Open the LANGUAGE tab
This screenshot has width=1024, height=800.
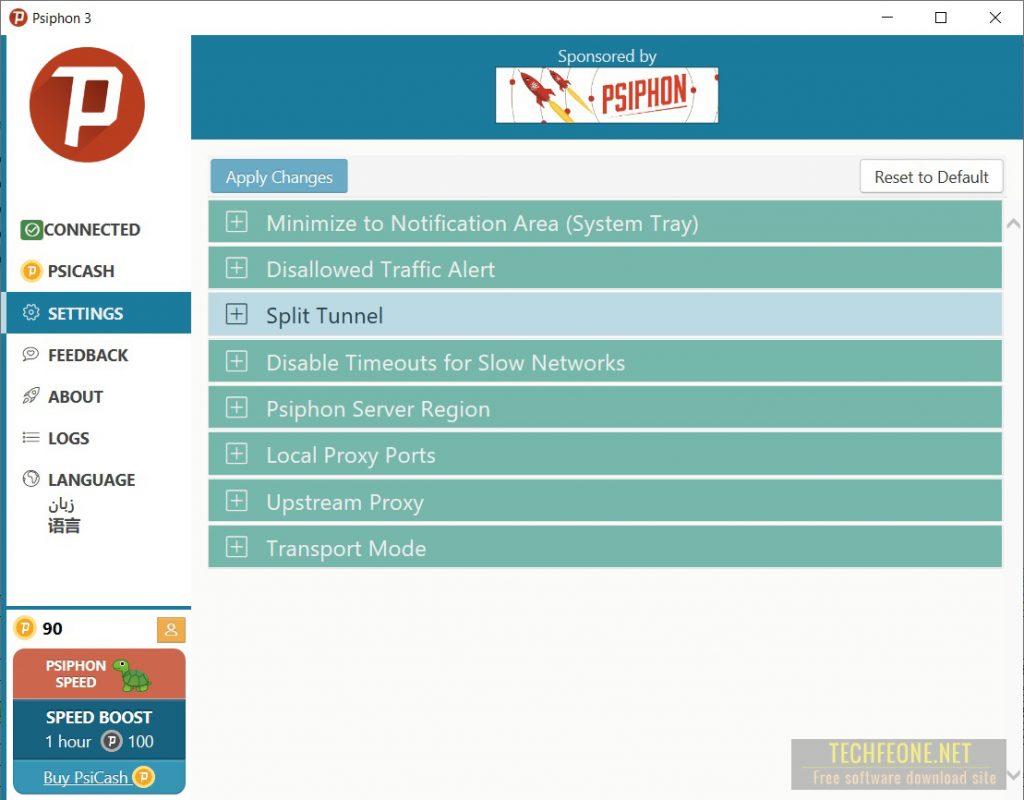99,480
